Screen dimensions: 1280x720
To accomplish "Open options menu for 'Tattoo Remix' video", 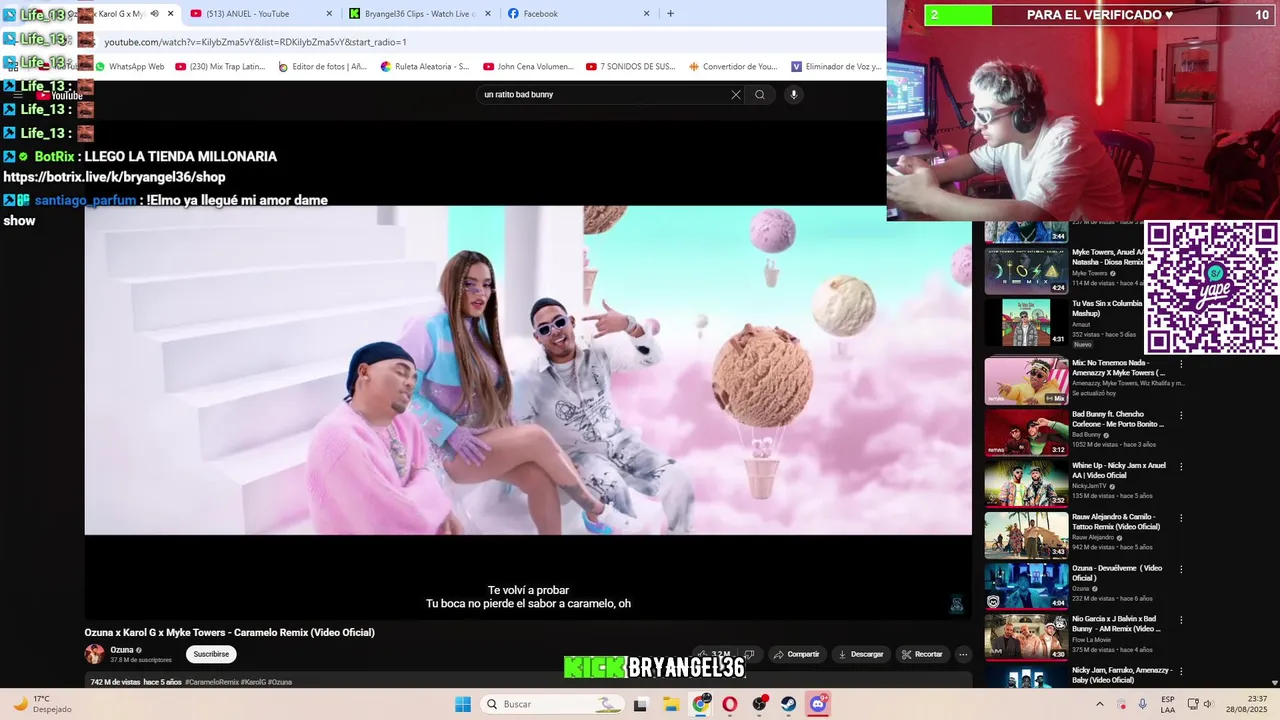I will [x=1181, y=518].
